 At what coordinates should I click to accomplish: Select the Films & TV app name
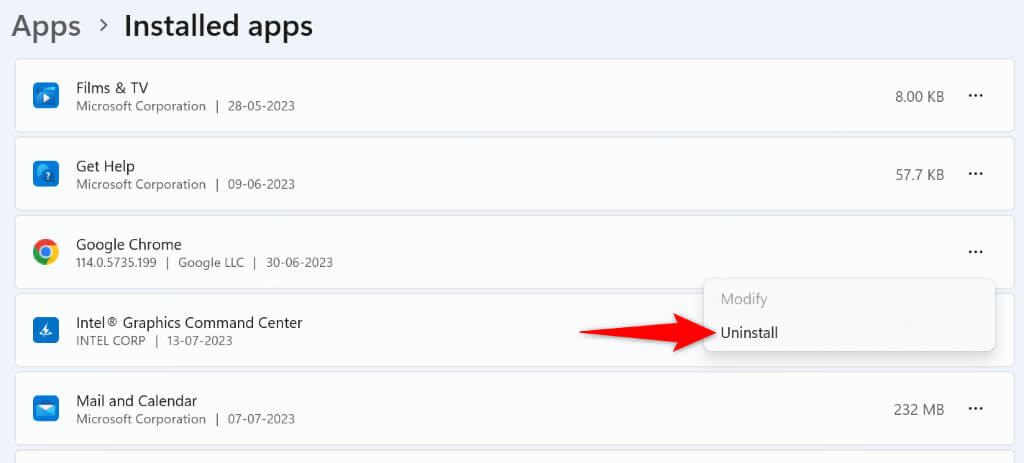tap(113, 88)
